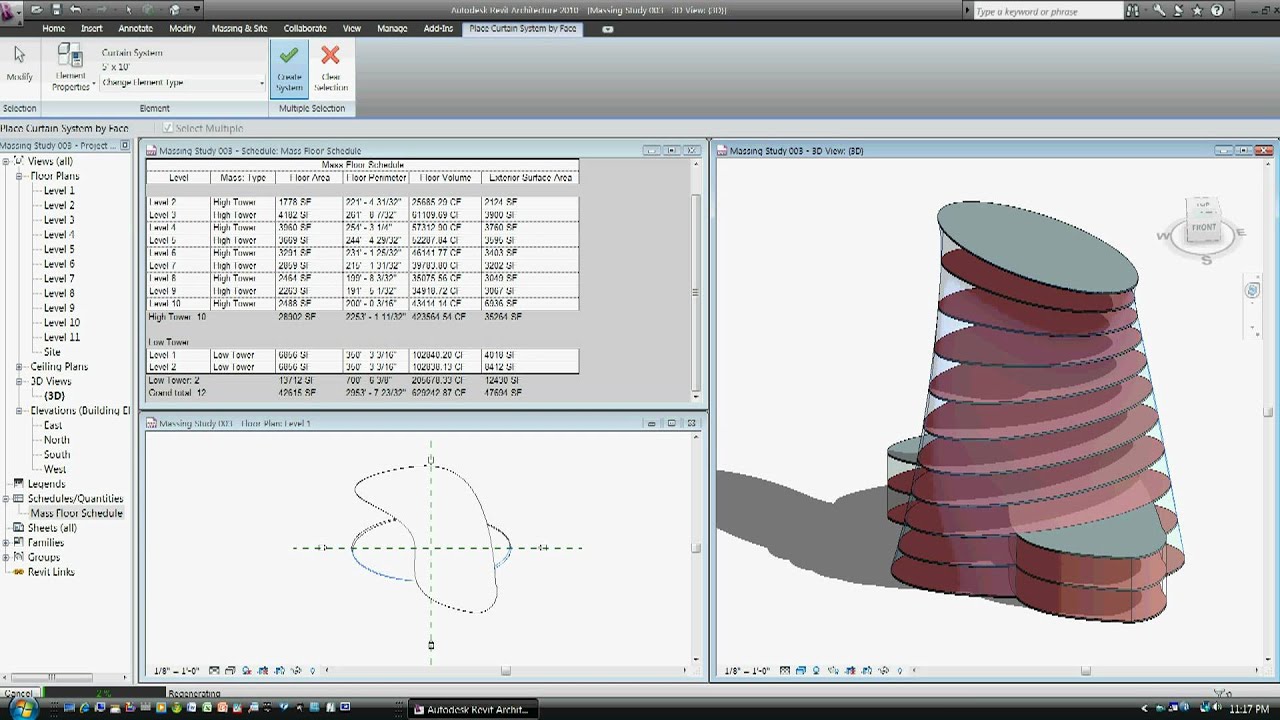Open the {3D} view in project browser

coord(54,396)
